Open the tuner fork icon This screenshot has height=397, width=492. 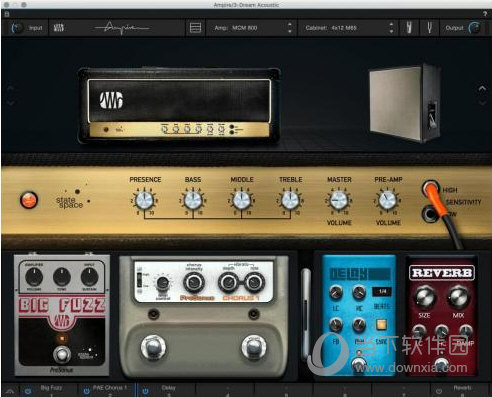point(430,28)
